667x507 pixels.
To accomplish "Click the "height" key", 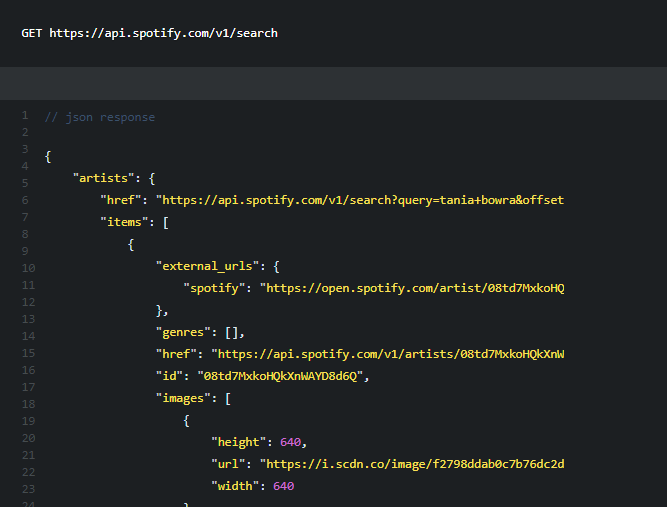I will (x=239, y=442).
